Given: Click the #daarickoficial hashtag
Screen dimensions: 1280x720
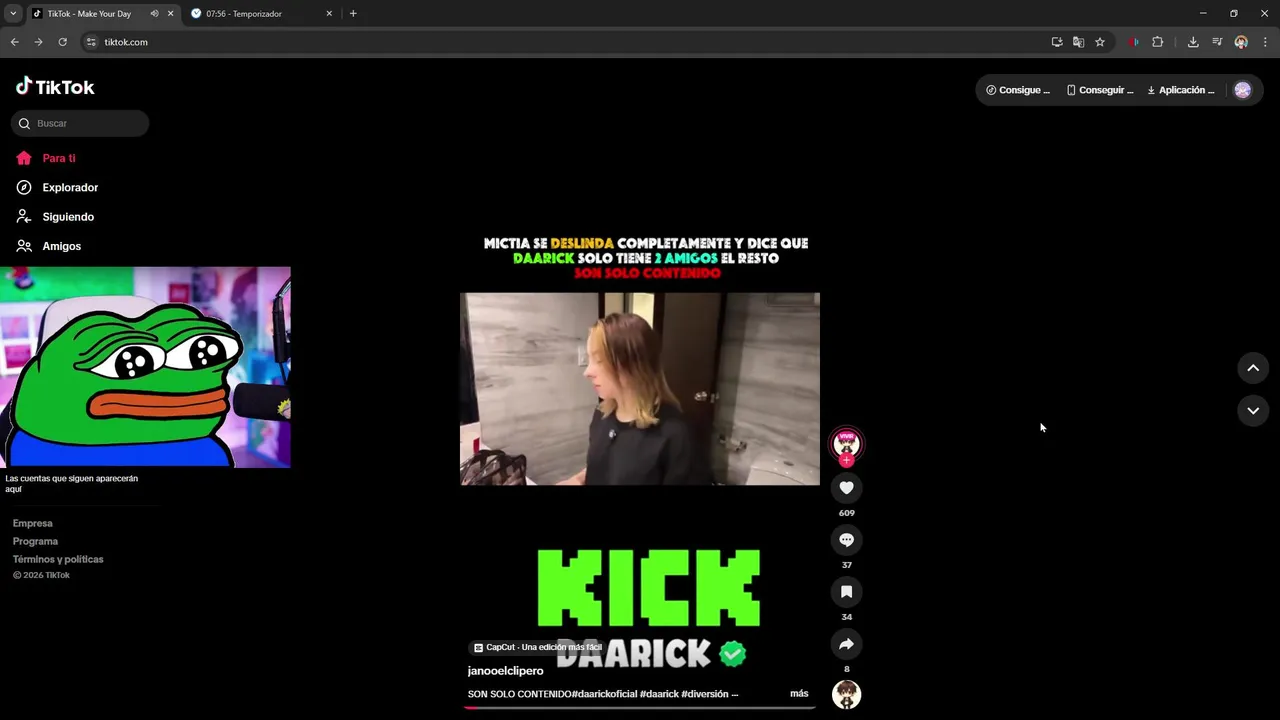Looking at the screenshot, I should 604,694.
